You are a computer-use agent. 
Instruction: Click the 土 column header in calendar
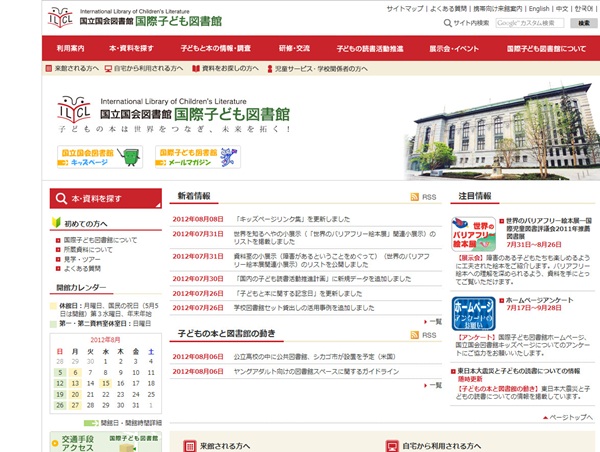point(151,351)
